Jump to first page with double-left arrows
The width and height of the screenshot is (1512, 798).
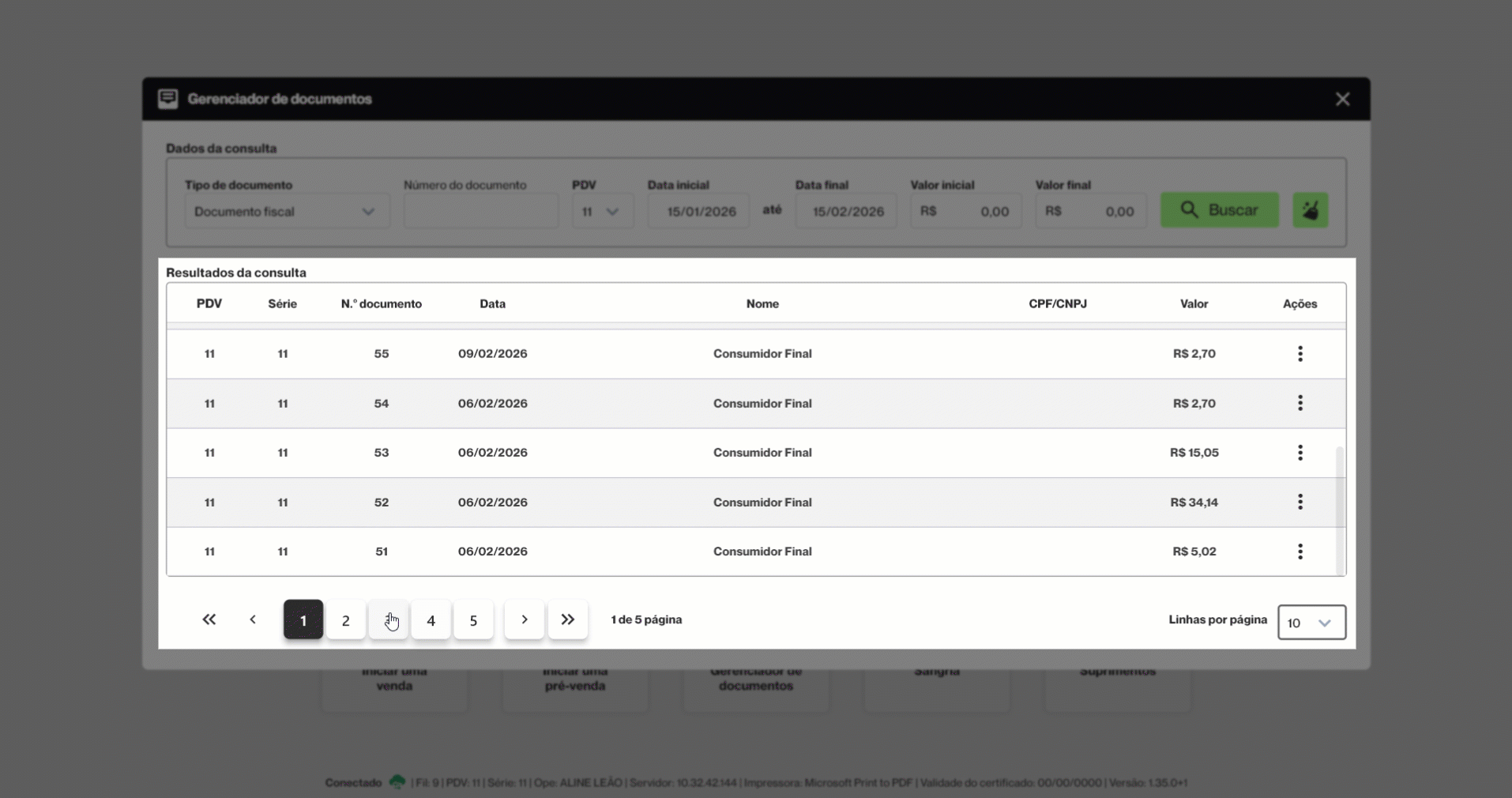[209, 619]
